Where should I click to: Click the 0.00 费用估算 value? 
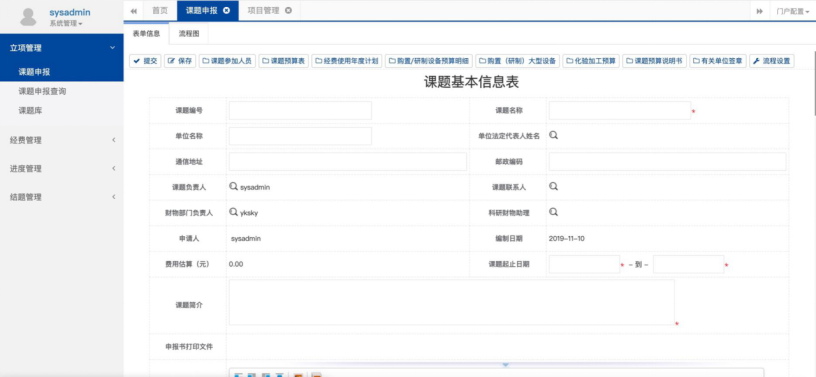(236, 264)
